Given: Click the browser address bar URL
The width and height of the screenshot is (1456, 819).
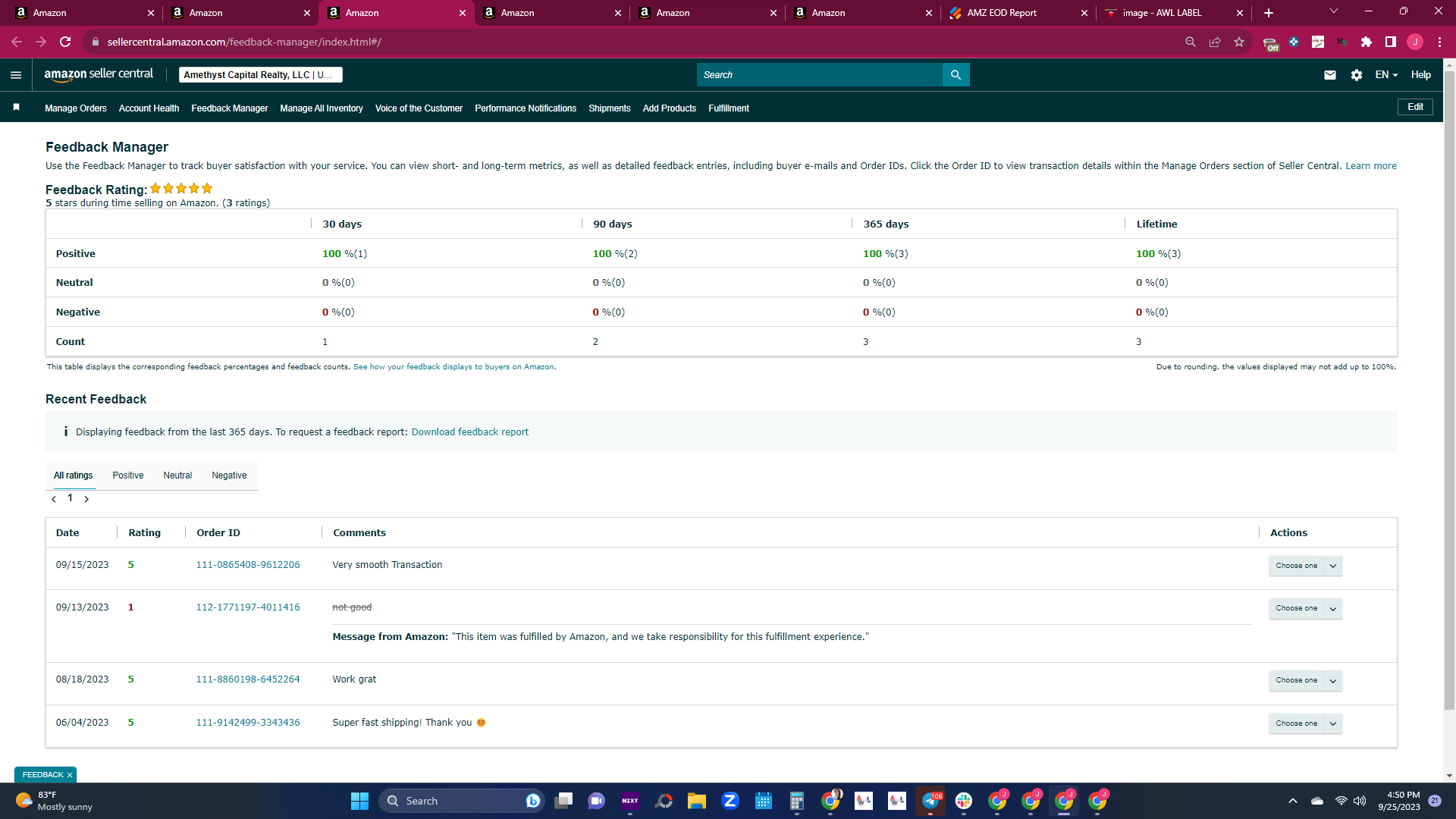Looking at the screenshot, I should [x=244, y=42].
